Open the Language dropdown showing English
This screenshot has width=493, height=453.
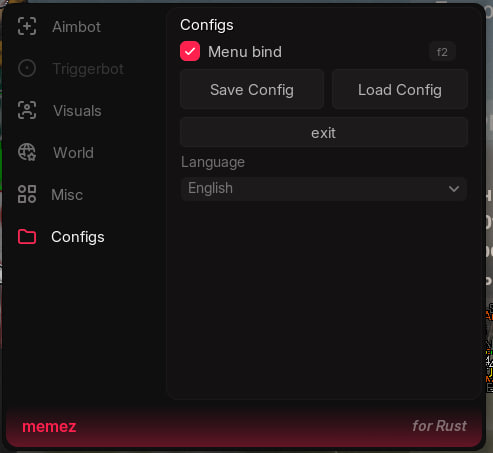[x=323, y=189]
